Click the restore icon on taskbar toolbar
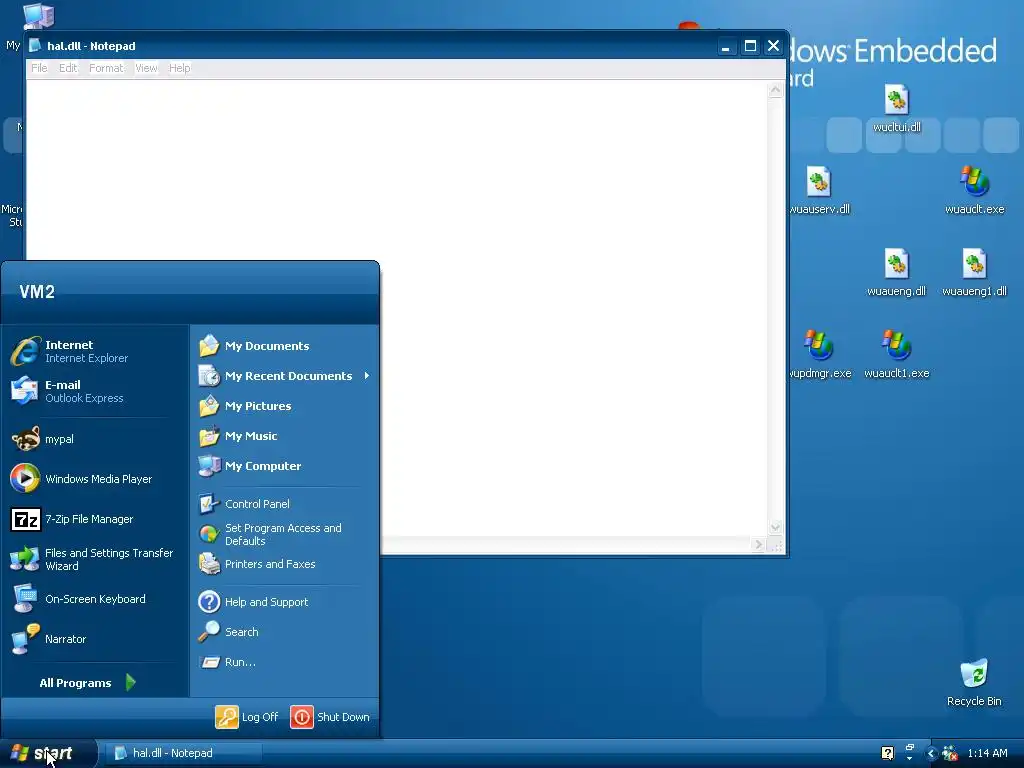This screenshot has height=768, width=1024. (x=910, y=748)
